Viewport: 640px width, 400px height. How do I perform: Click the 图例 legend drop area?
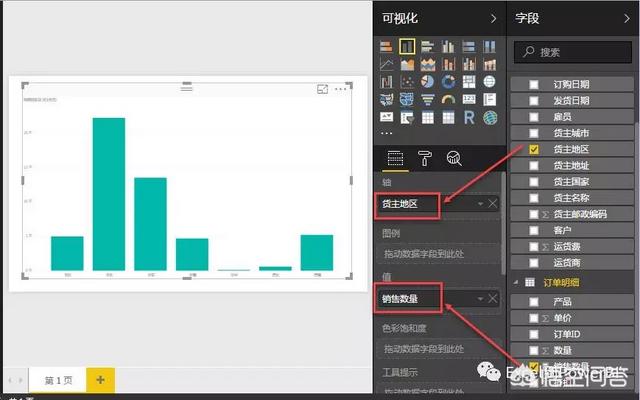tap(438, 254)
